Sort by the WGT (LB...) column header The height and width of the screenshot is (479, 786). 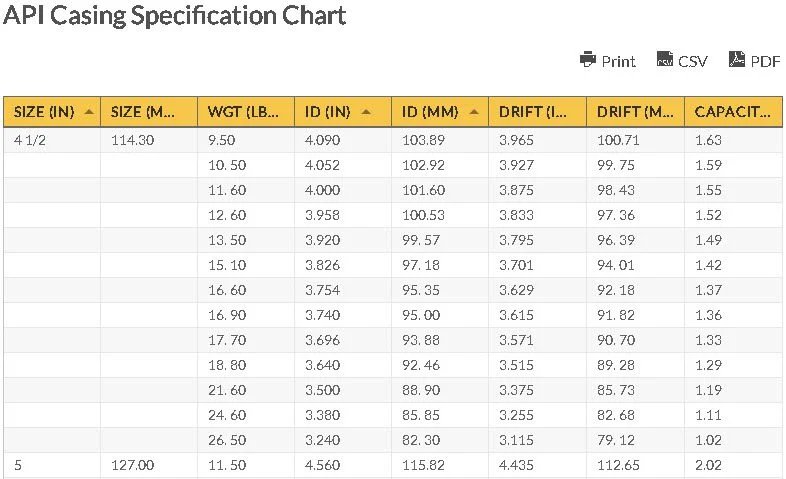pos(245,111)
